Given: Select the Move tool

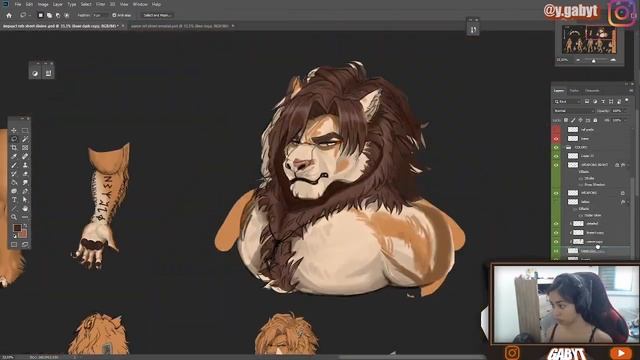Looking at the screenshot, I should click(14, 130).
